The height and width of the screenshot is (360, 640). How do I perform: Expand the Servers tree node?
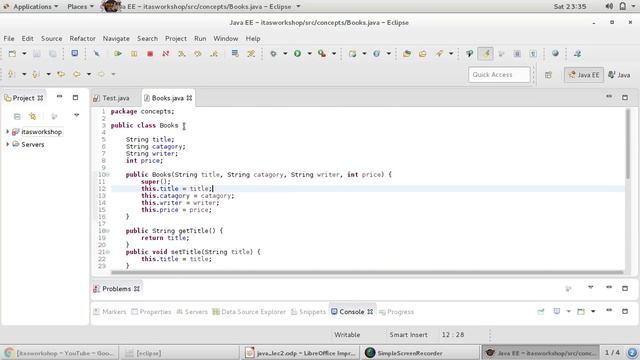[7, 144]
